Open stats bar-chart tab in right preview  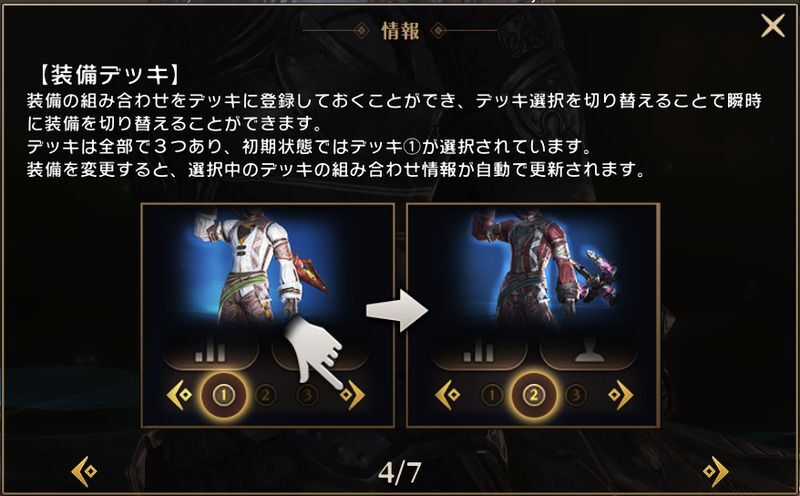478,353
